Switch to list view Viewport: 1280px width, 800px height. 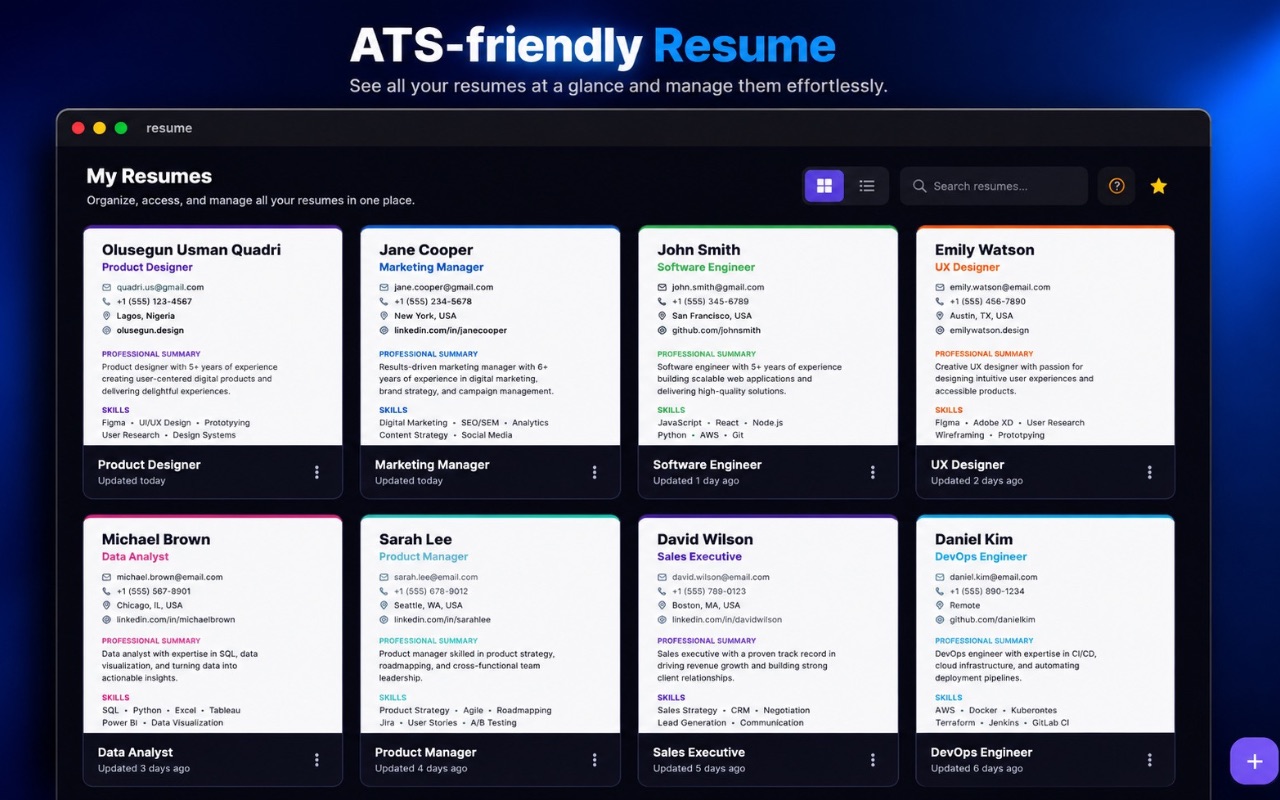coord(867,186)
